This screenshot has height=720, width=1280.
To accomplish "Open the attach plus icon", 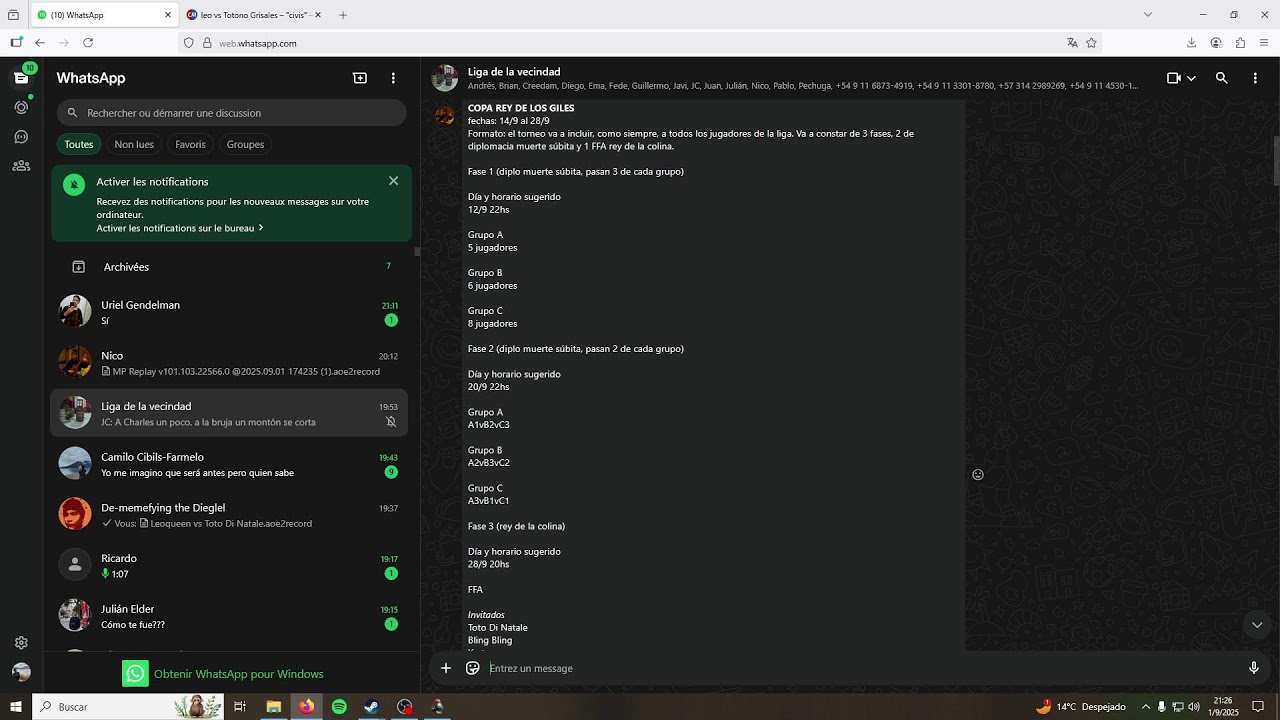I will pos(446,668).
